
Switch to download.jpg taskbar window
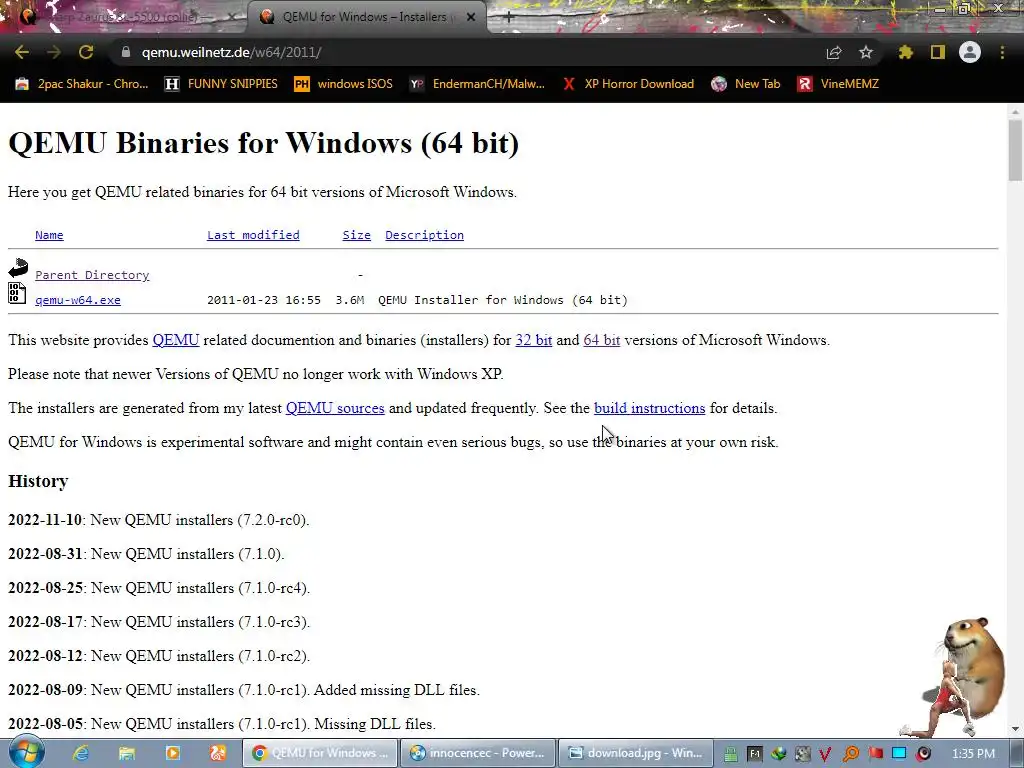(635, 753)
